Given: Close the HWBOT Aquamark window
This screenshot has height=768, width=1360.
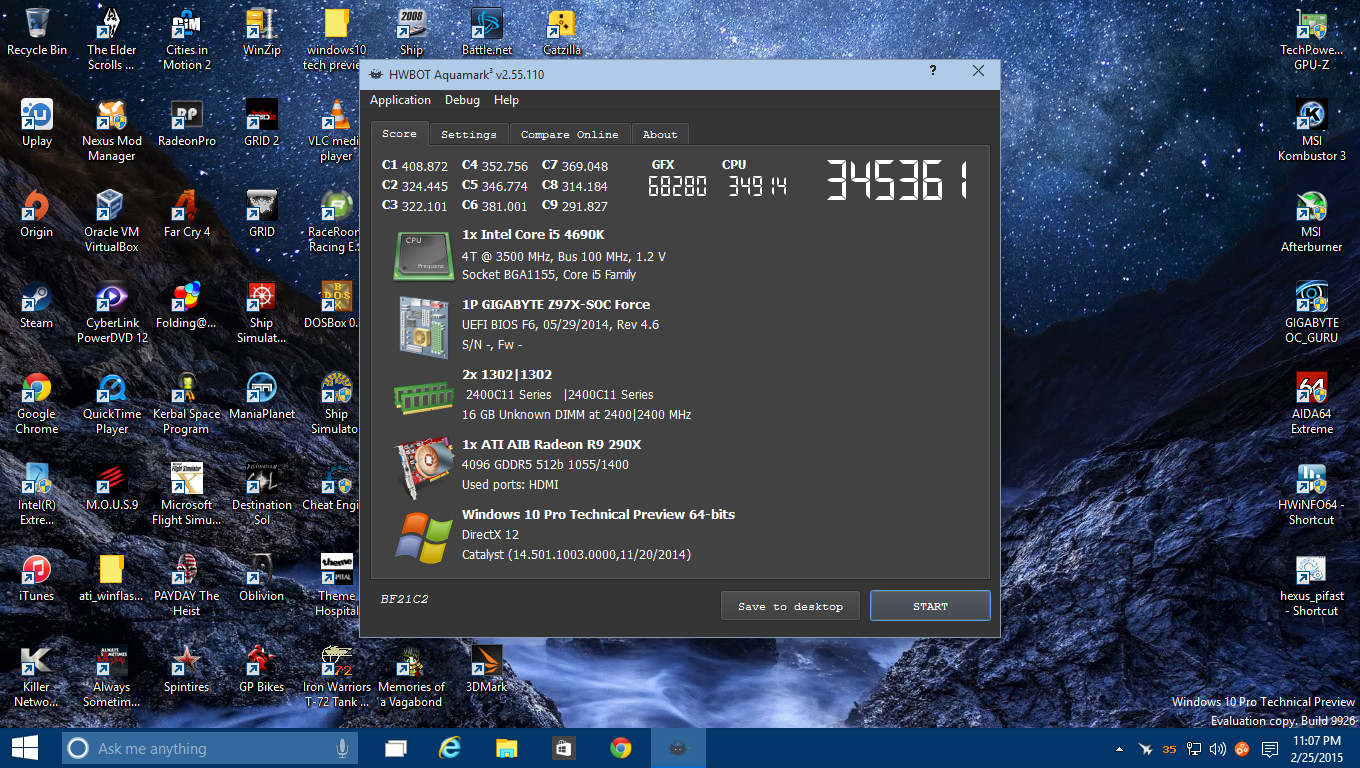Looking at the screenshot, I should [978, 71].
